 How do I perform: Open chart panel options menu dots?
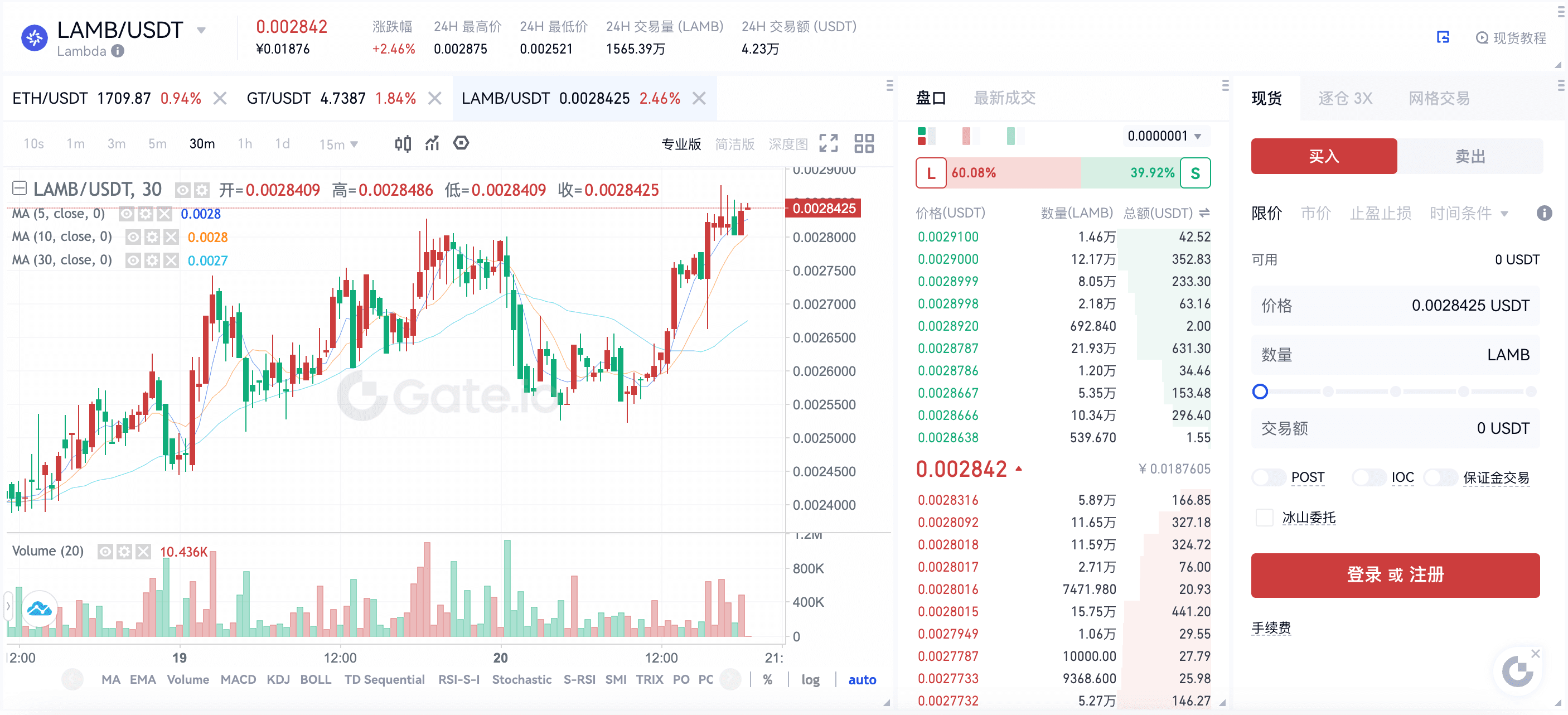point(889,85)
